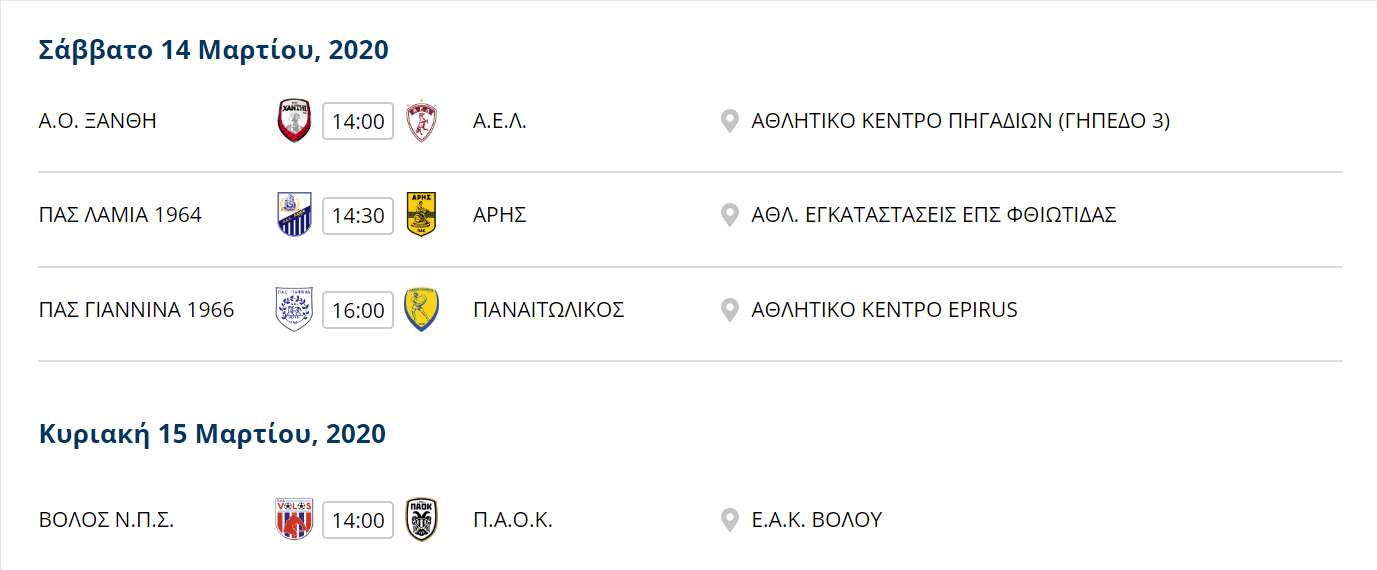Click the Α.Ο. Ξάνθη team crest
Screen dimensions: 1377x570
(294, 122)
